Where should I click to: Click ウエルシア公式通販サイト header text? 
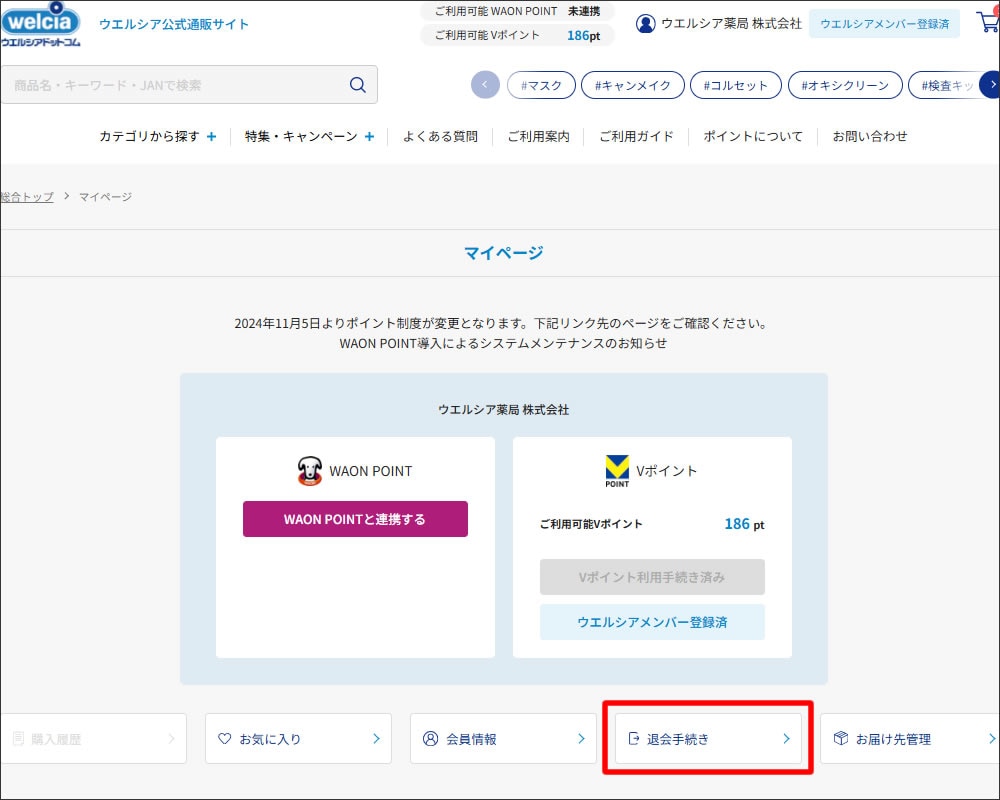click(173, 24)
